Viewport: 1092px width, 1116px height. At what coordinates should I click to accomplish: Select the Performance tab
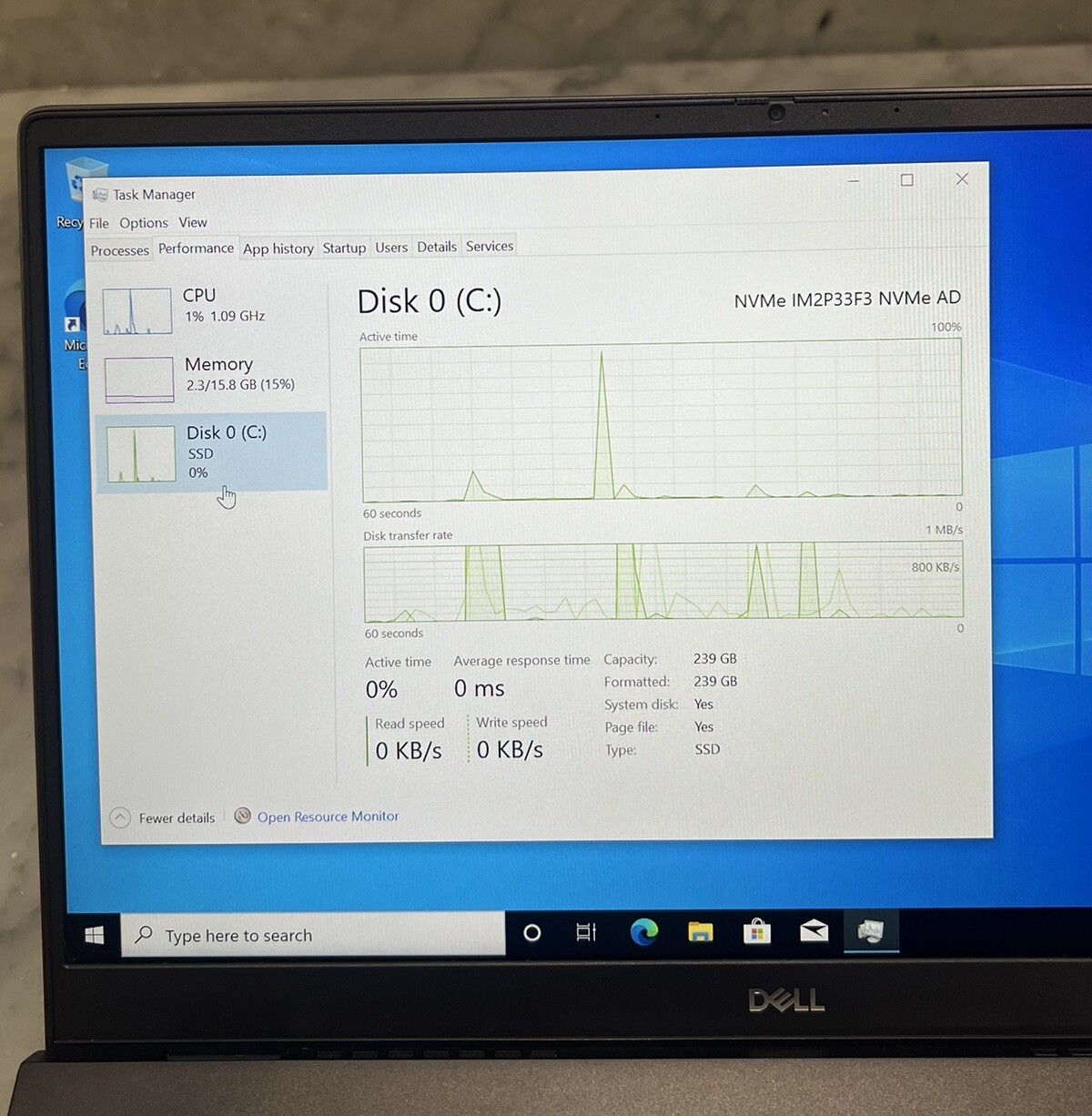(196, 248)
